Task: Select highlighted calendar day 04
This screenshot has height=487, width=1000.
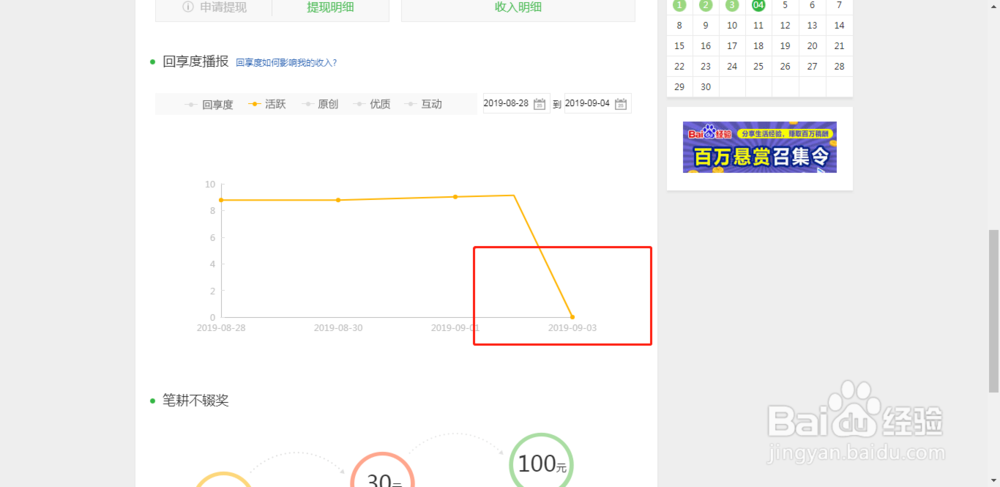Action: [758, 5]
